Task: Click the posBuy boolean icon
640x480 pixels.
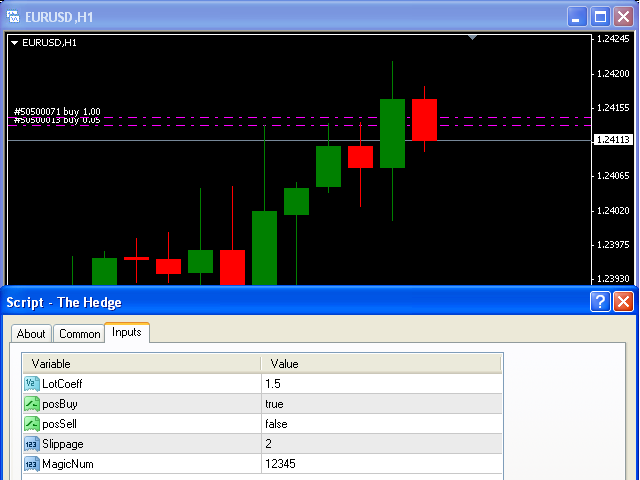Action: pyautogui.click(x=31, y=404)
